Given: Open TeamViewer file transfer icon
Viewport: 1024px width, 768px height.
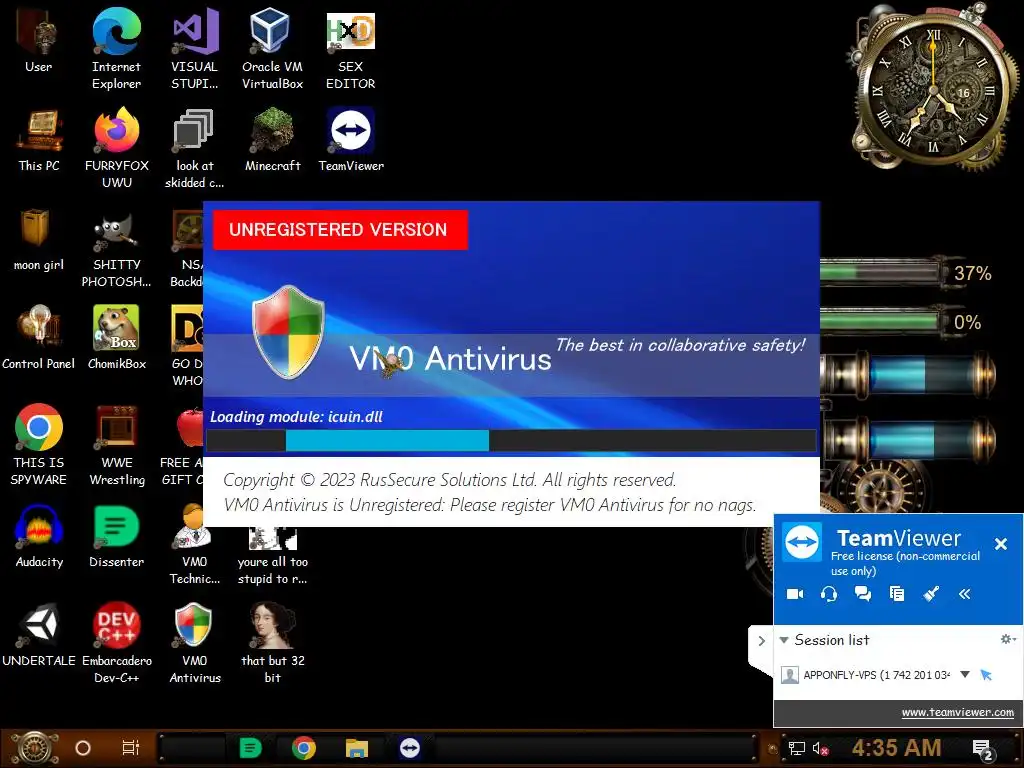Looking at the screenshot, I should [x=897, y=594].
